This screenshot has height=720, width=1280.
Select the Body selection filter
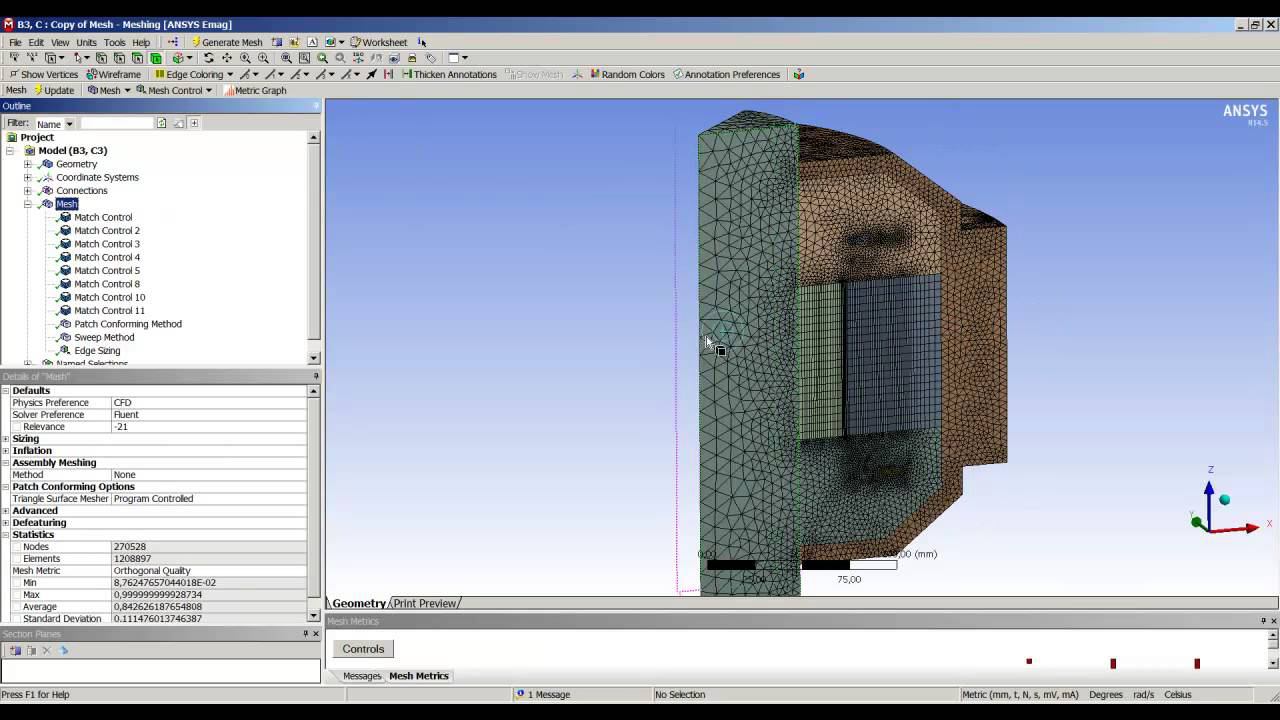click(x=155, y=58)
